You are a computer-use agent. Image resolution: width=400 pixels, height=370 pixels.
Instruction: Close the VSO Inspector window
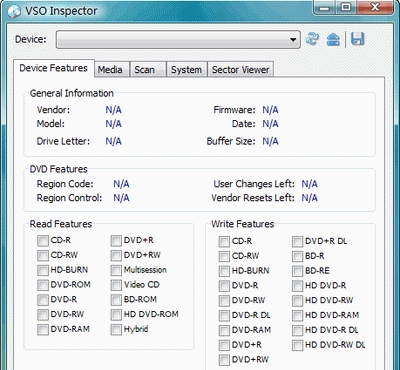point(376,7)
